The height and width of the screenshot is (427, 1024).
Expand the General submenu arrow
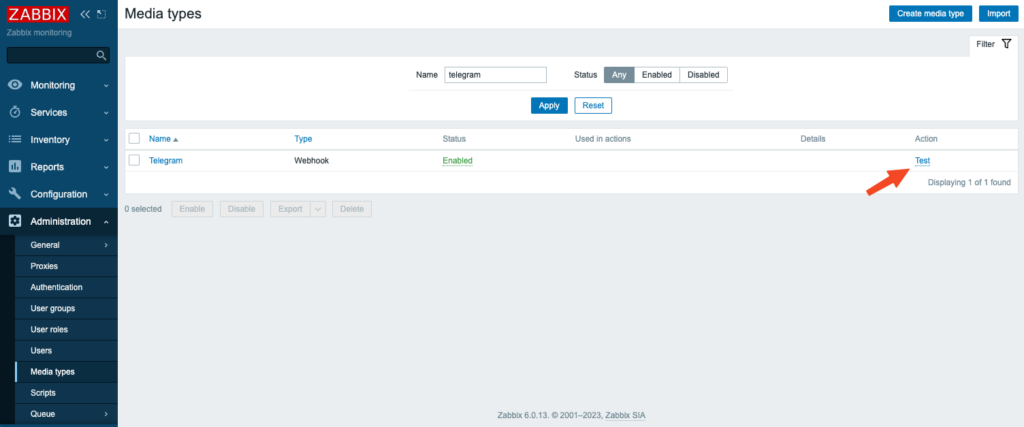[x=106, y=245]
